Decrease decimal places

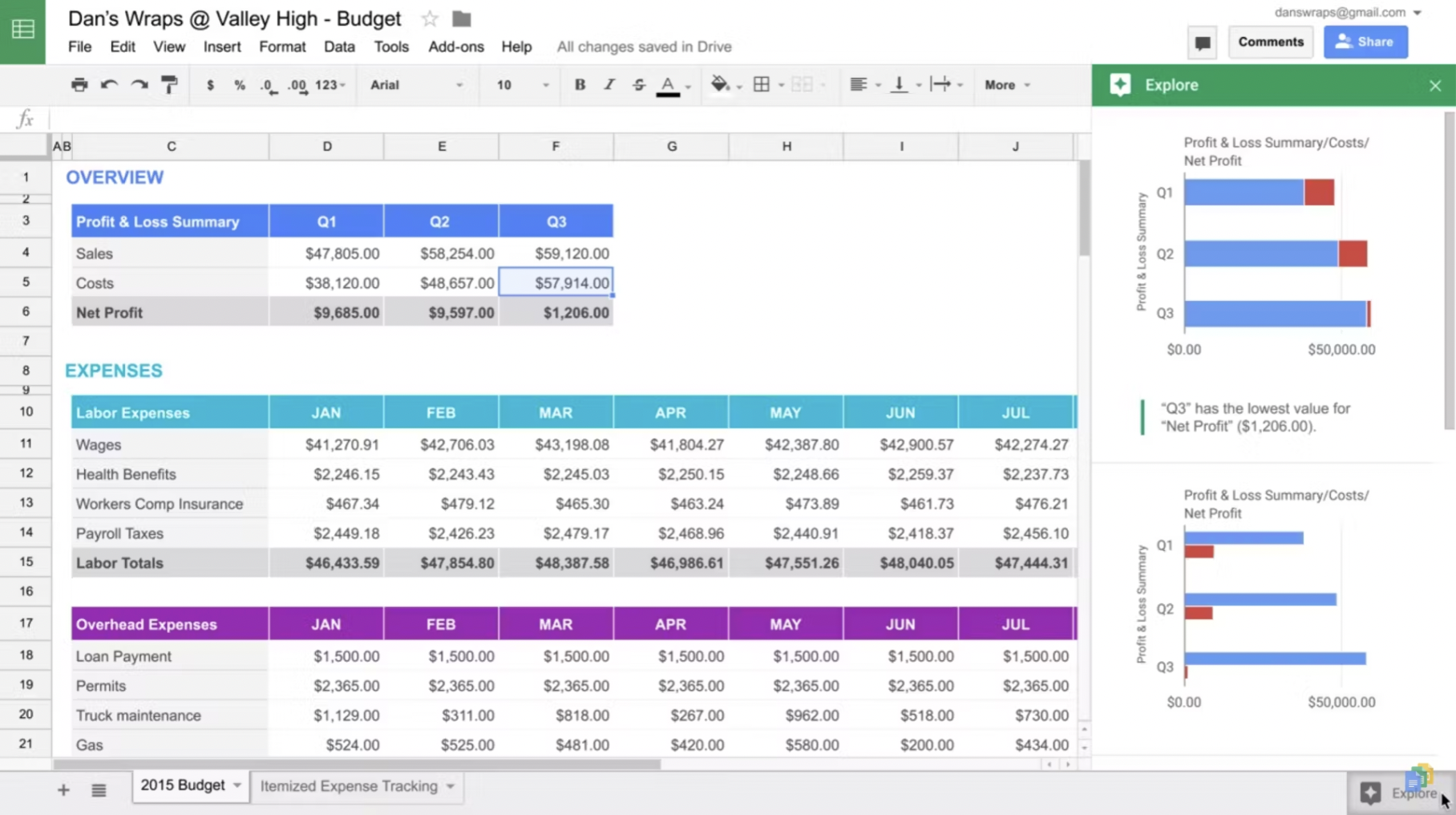point(267,86)
